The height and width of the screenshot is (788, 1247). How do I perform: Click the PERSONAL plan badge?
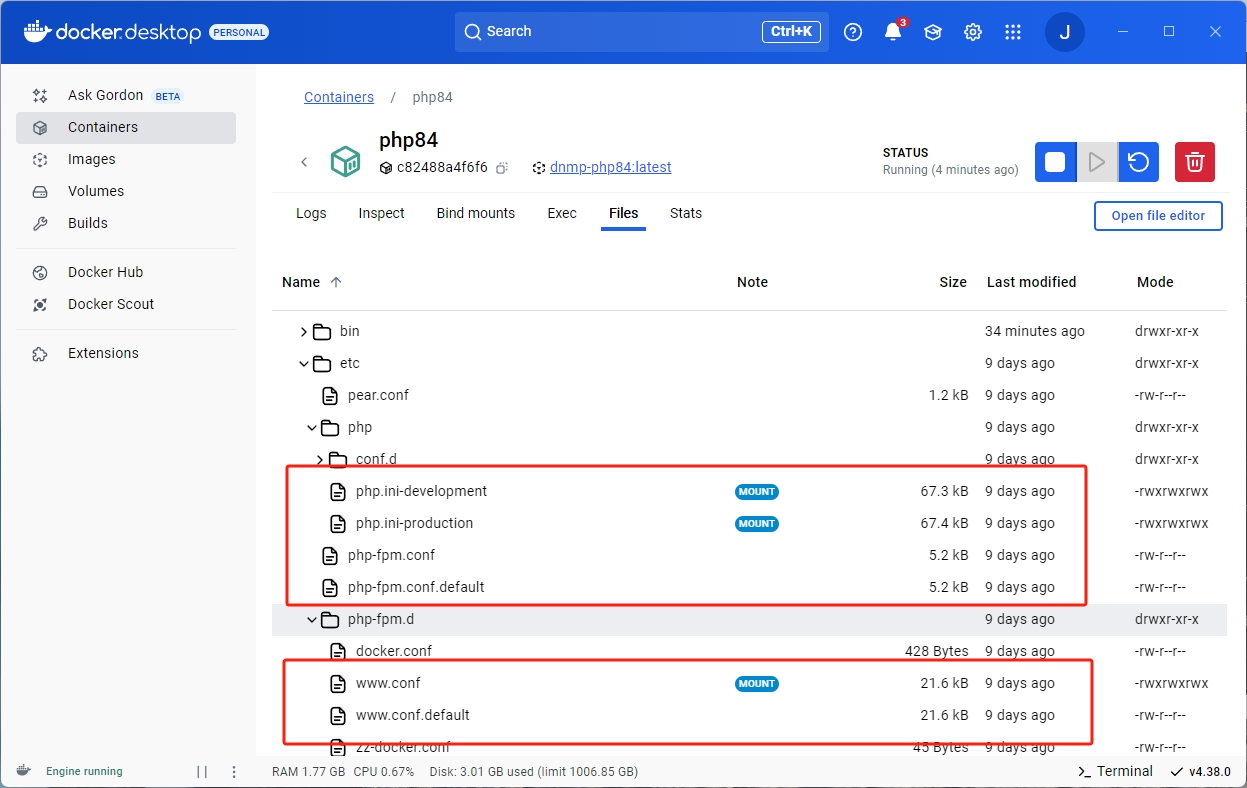[x=239, y=32]
